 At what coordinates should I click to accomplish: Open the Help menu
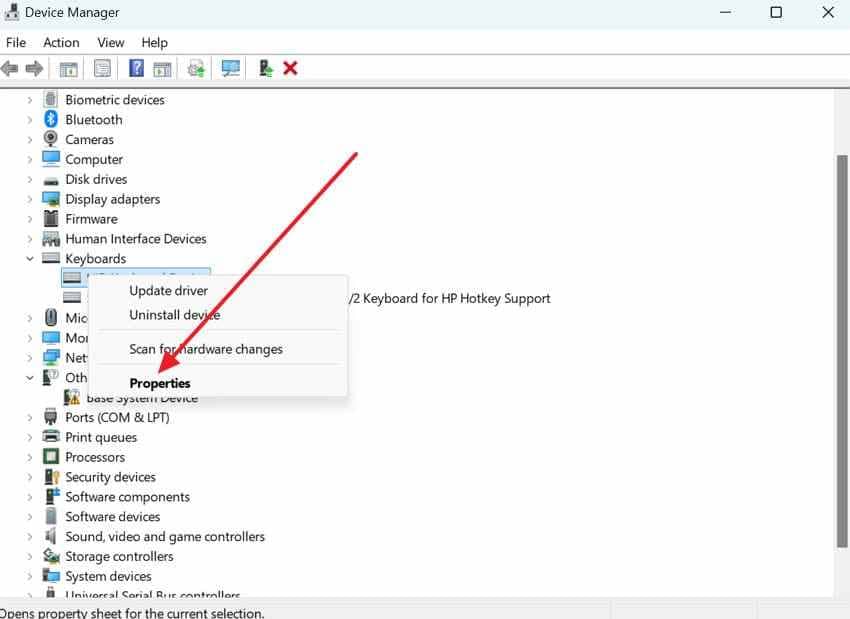pos(154,42)
